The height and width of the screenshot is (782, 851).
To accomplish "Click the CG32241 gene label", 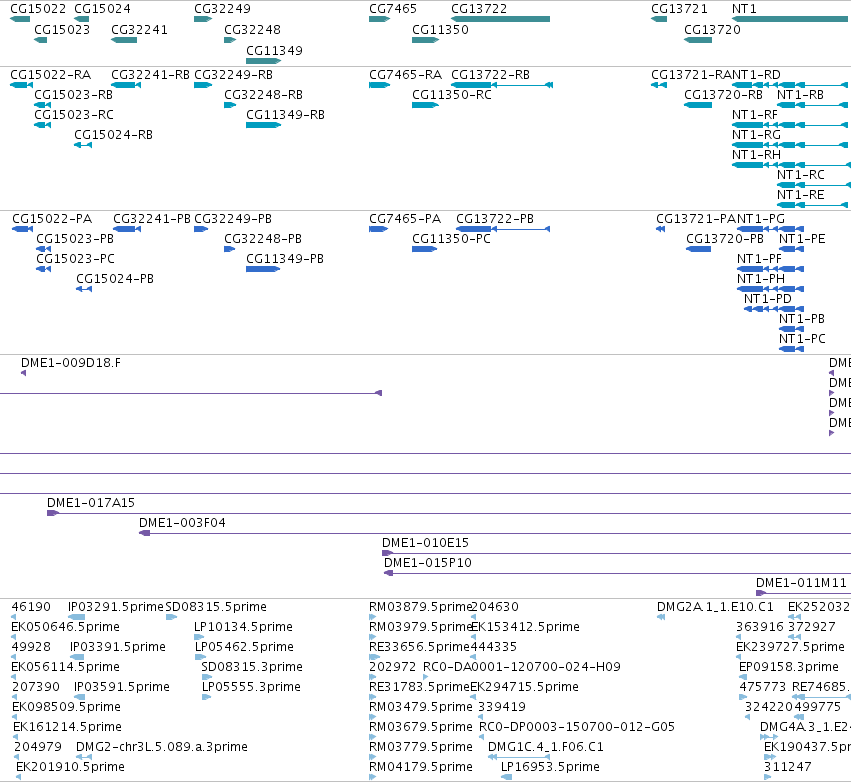I will click(139, 30).
